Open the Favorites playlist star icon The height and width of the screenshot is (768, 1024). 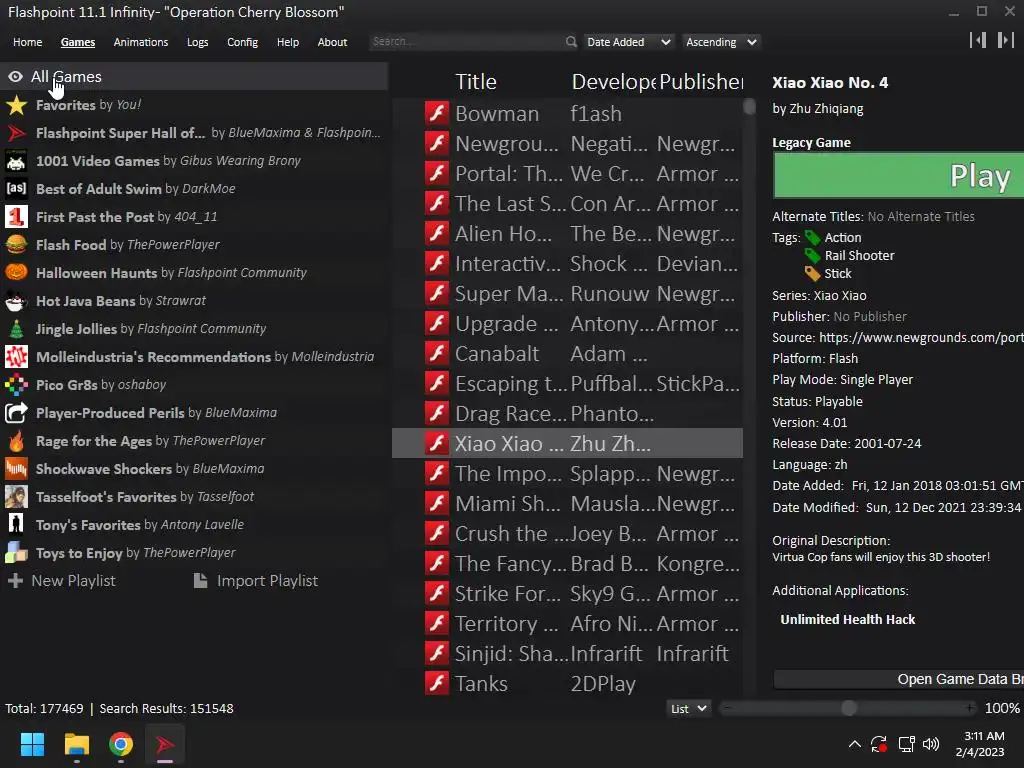(x=16, y=105)
